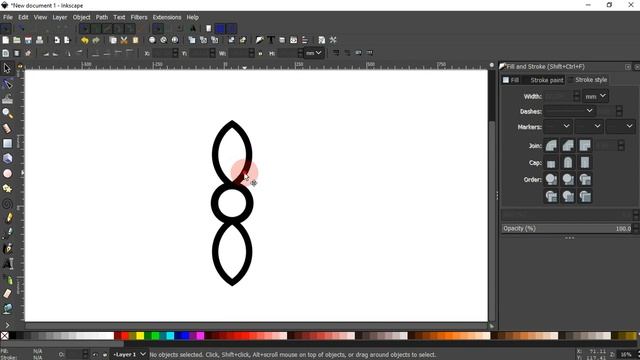Open the Object menu
This screenshot has width=640, height=360.
[81, 17]
